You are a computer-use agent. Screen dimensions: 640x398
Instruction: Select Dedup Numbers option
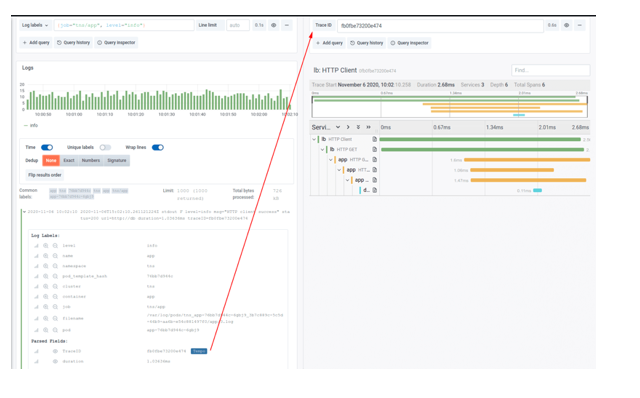point(91,160)
